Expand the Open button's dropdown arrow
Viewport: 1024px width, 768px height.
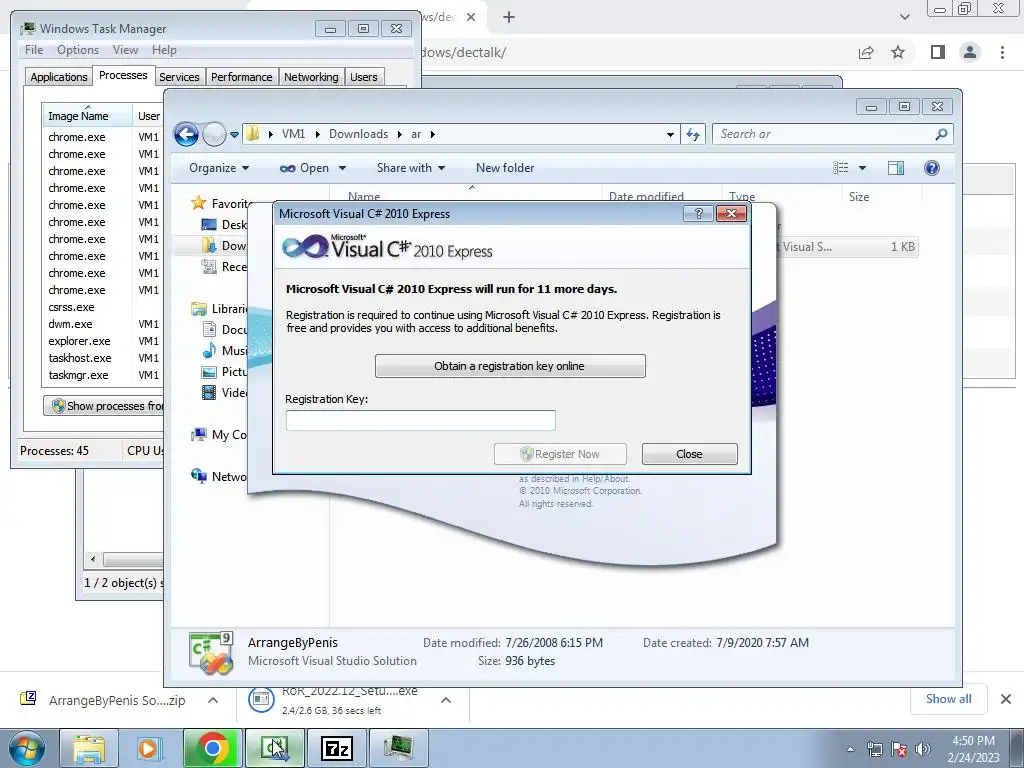(x=342, y=168)
